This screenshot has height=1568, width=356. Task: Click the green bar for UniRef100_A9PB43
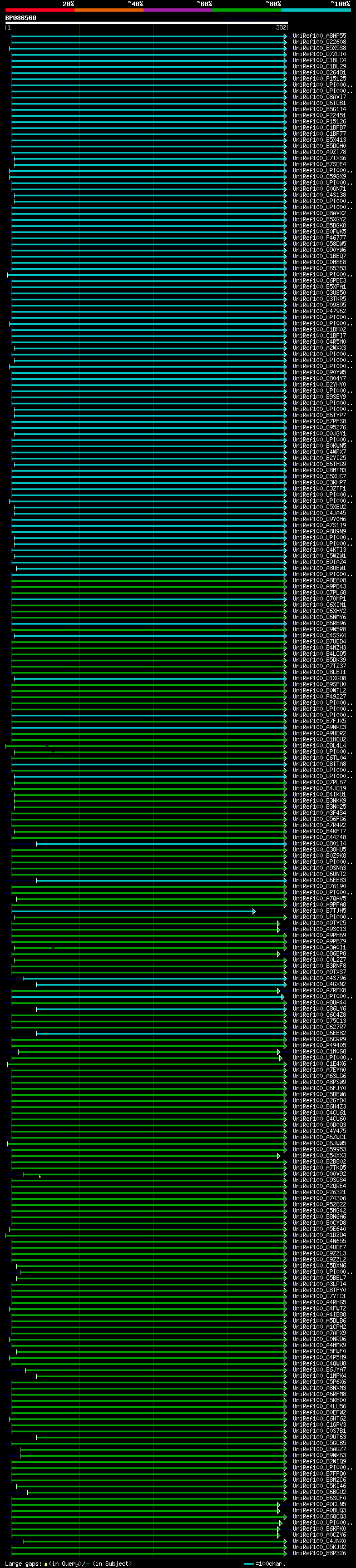(x=149, y=587)
